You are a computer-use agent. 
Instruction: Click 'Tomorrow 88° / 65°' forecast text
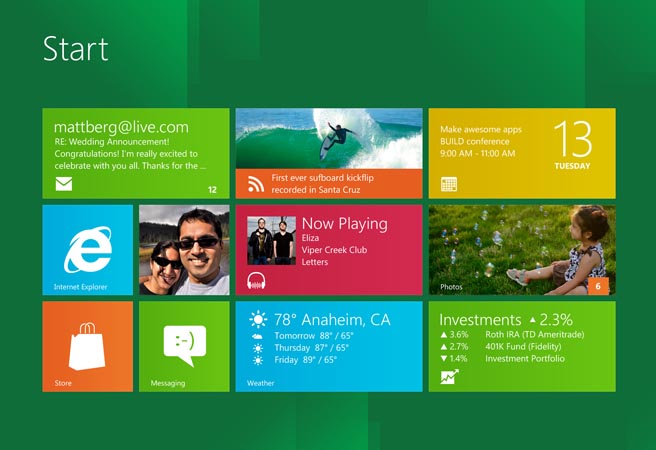[x=314, y=336]
